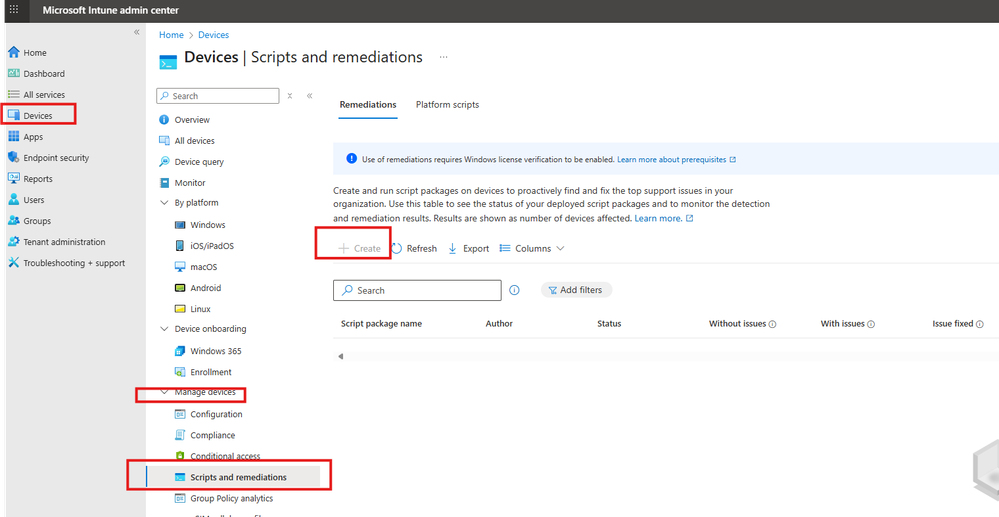Collapse the Devices menu pane chevron
The width and height of the screenshot is (999, 517).
310,96
